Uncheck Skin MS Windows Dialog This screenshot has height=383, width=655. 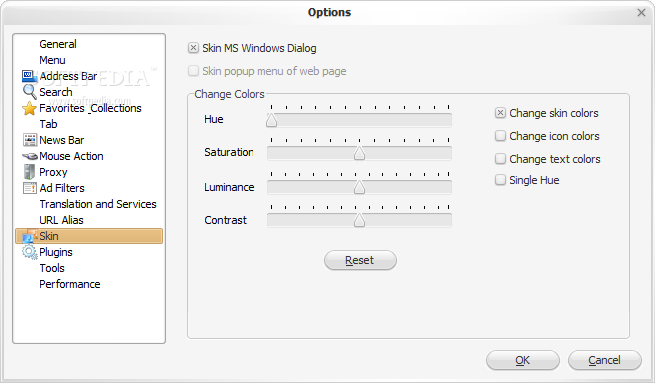pyautogui.click(x=193, y=48)
